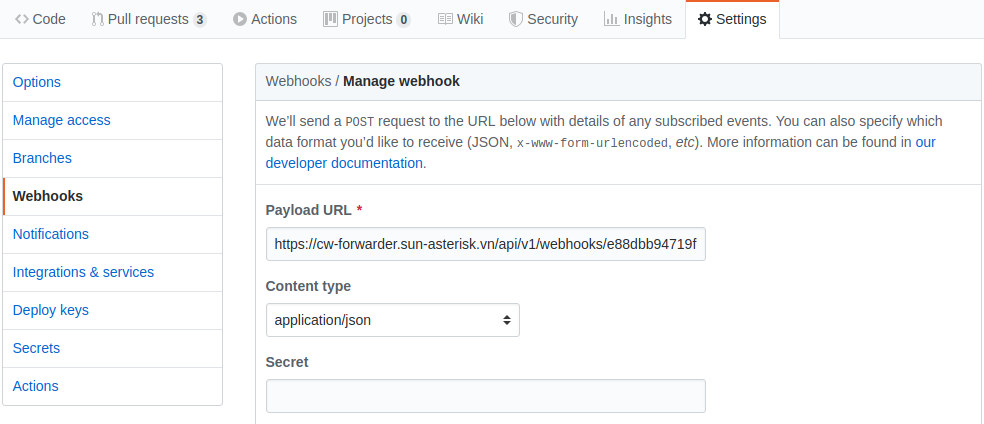Select Manage access in the sidebar
Screen dimensions: 984x424
62,120
